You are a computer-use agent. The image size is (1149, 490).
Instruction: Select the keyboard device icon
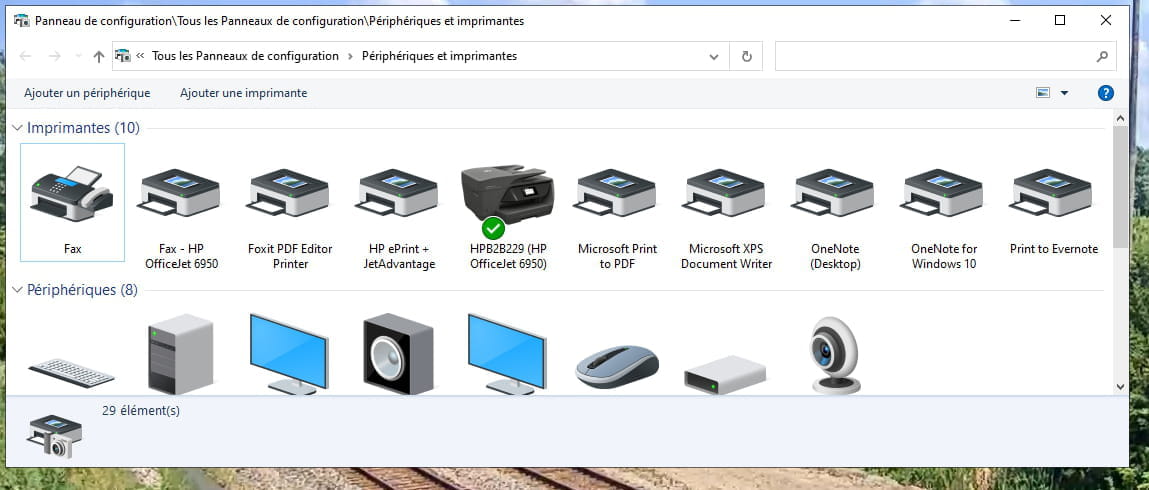(73, 373)
